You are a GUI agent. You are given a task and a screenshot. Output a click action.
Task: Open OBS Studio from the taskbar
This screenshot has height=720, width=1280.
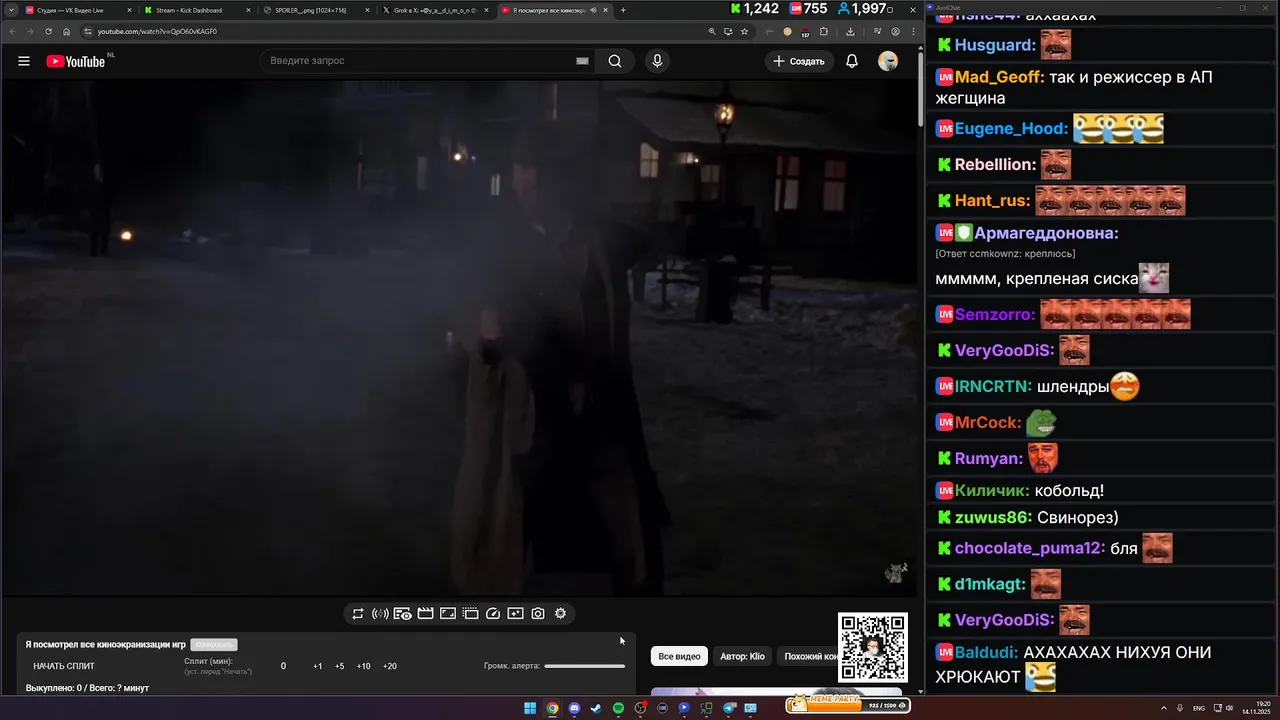[640, 708]
